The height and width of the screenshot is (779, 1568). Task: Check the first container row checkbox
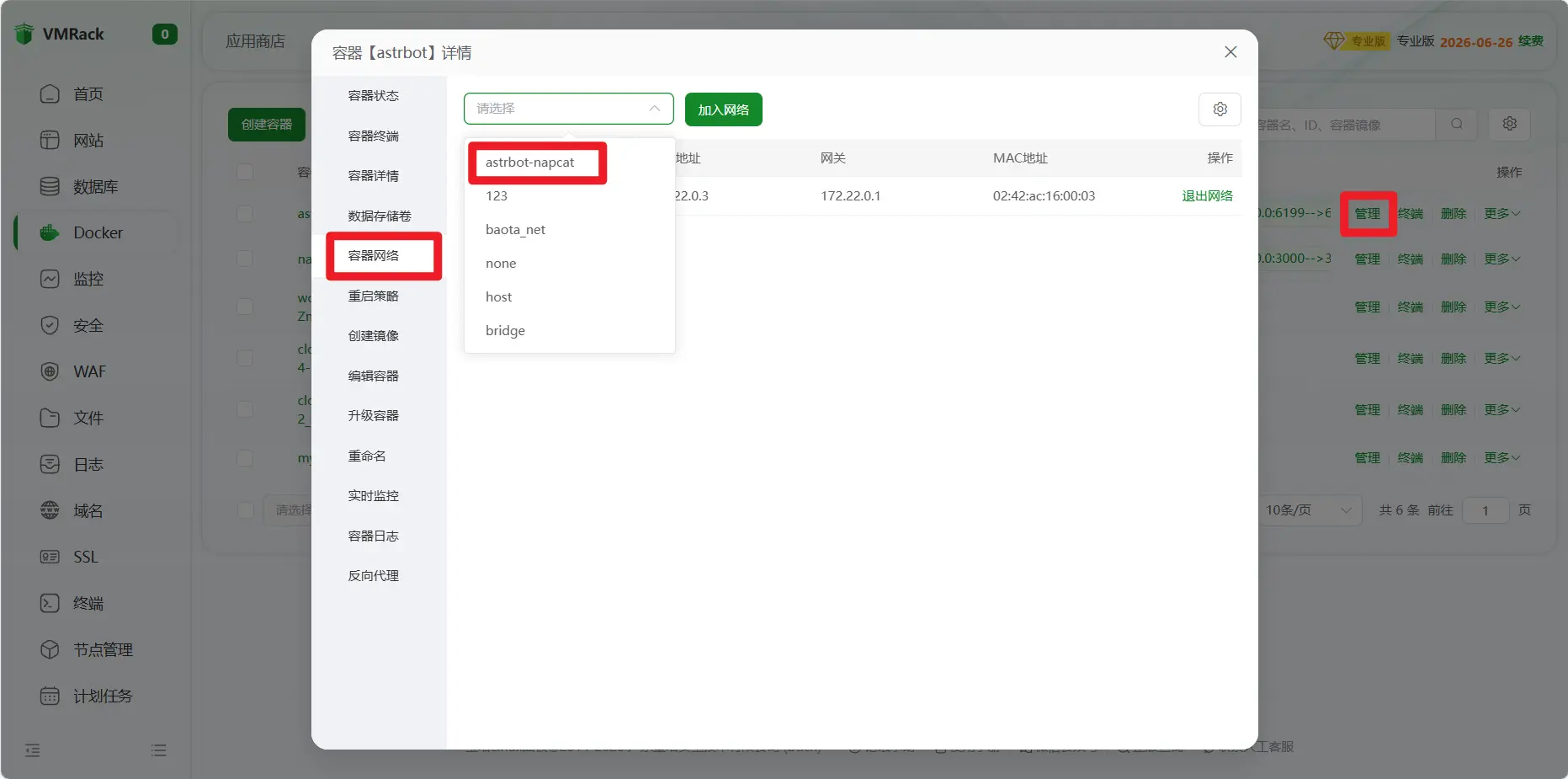click(x=245, y=214)
